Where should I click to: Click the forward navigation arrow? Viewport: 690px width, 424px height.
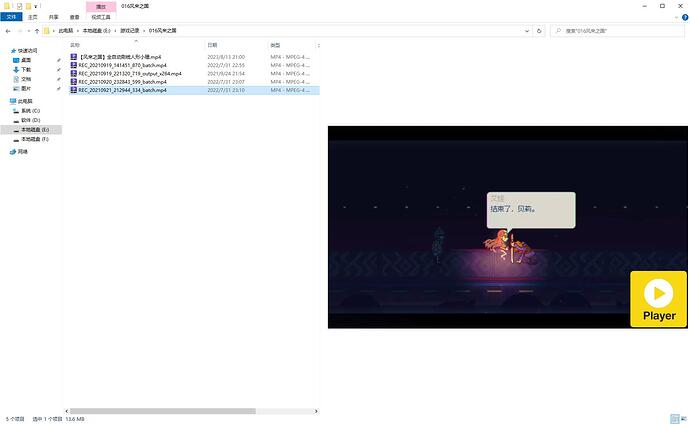[18, 31]
